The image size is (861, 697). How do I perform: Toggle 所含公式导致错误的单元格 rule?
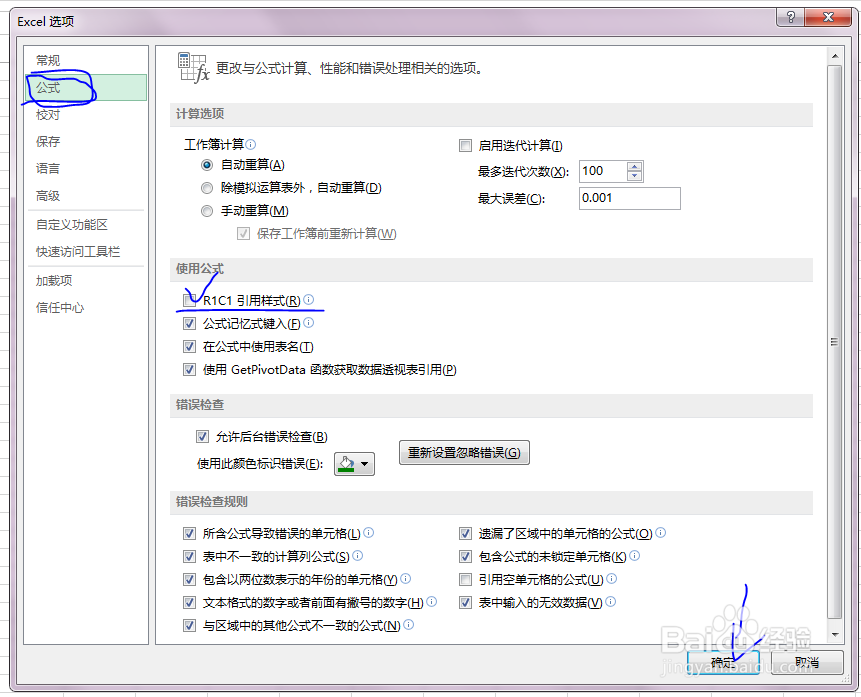(189, 533)
